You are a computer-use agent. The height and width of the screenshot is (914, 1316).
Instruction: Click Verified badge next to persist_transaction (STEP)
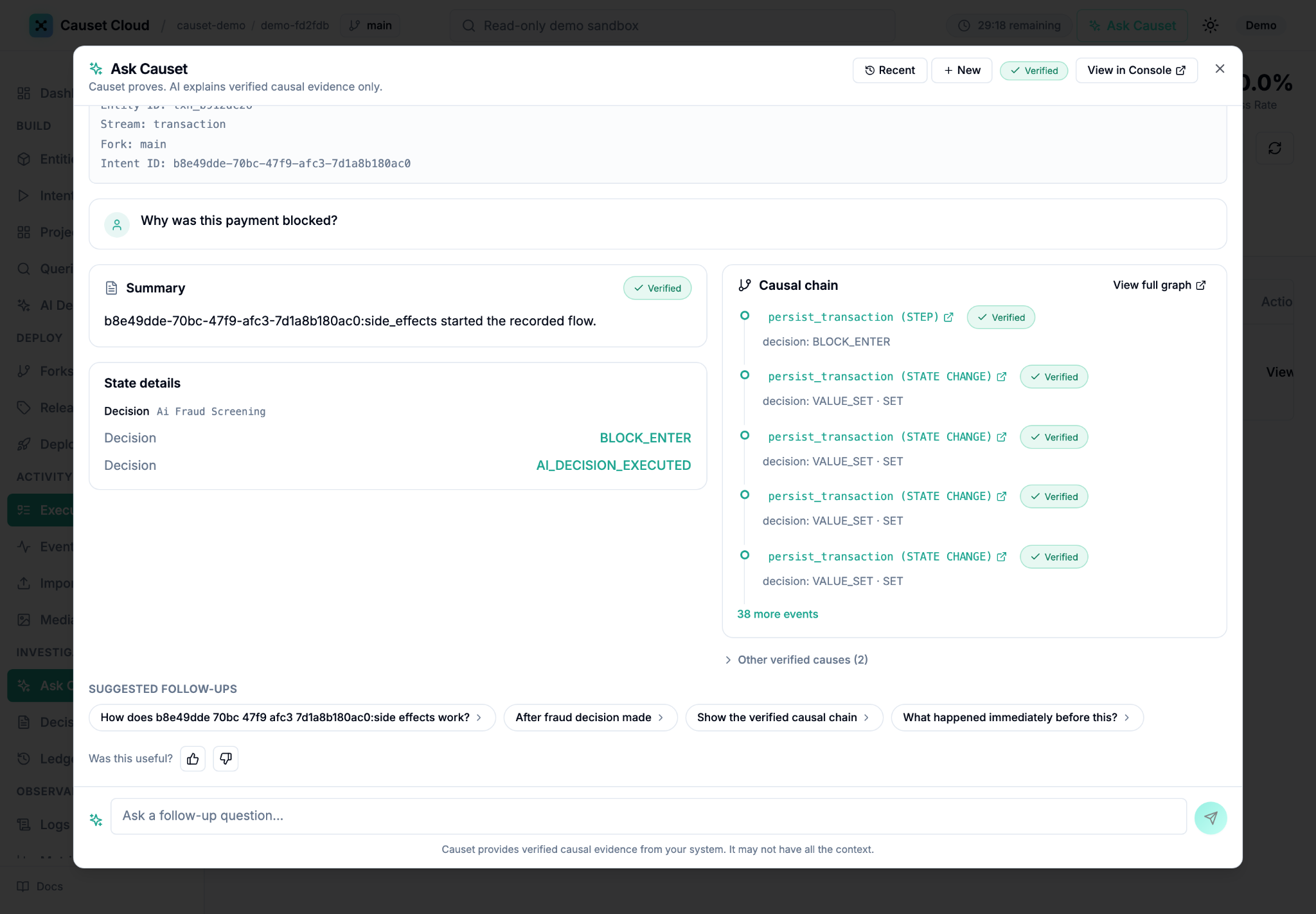1001,318
